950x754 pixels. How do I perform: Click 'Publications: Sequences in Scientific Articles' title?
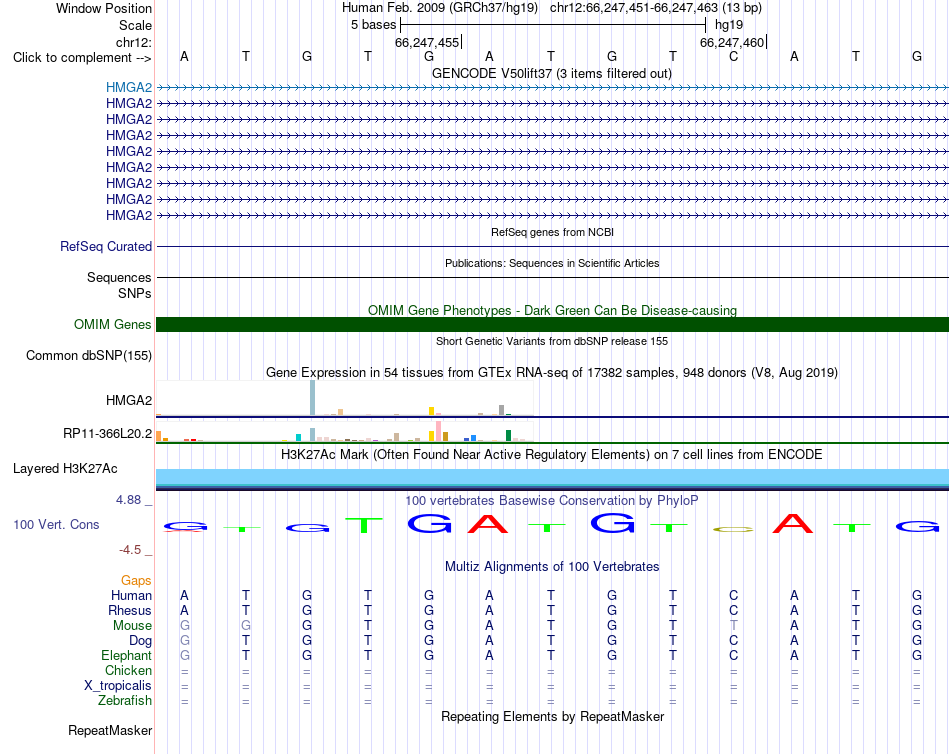[552, 263]
